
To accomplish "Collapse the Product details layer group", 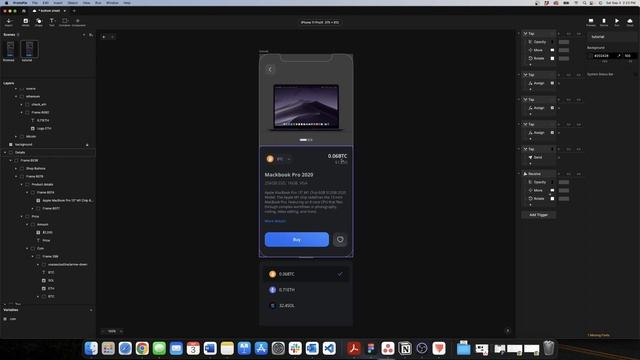I will pyautogui.click(x=22, y=184).
